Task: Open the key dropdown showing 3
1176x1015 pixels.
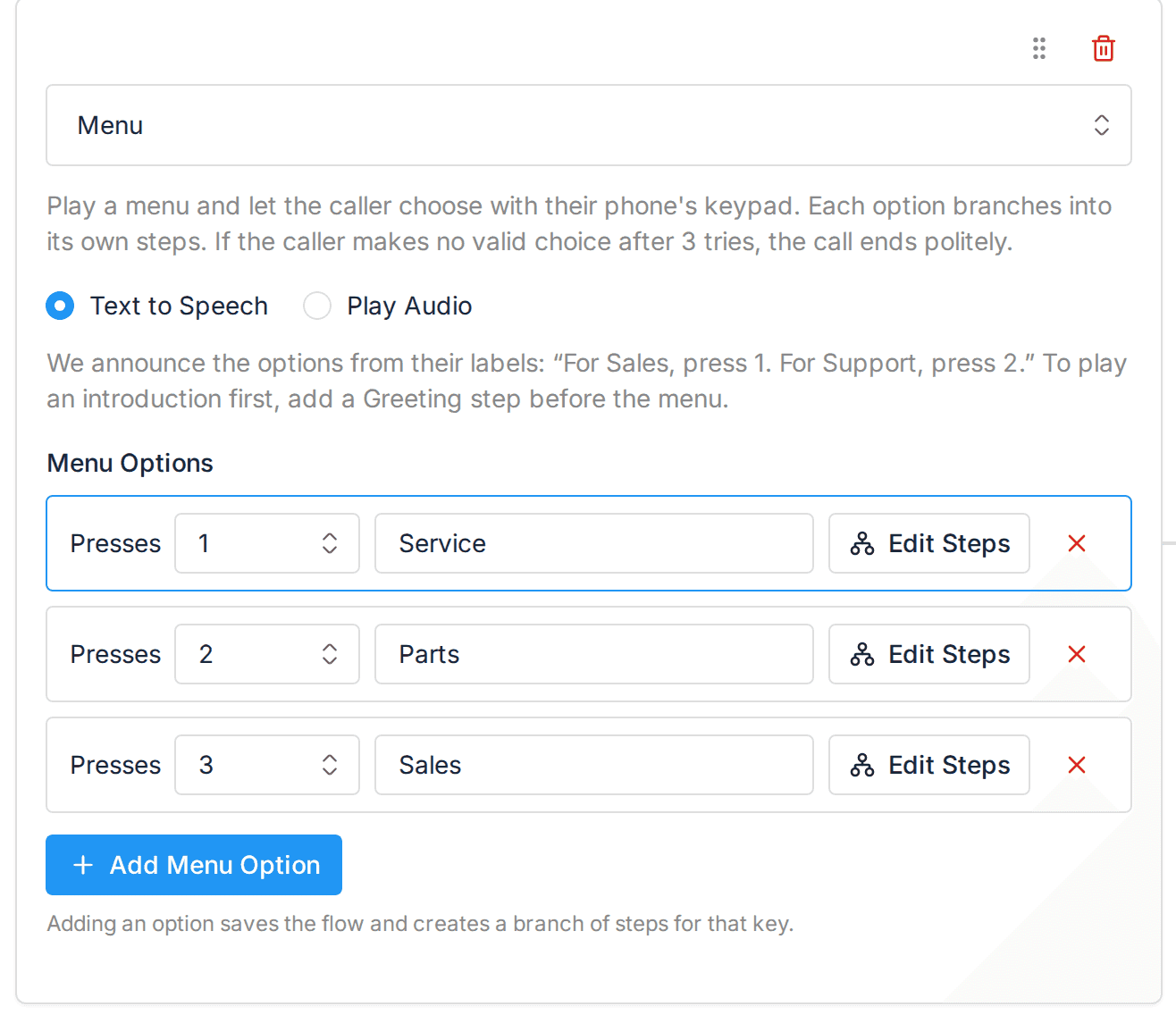Action: (267, 765)
